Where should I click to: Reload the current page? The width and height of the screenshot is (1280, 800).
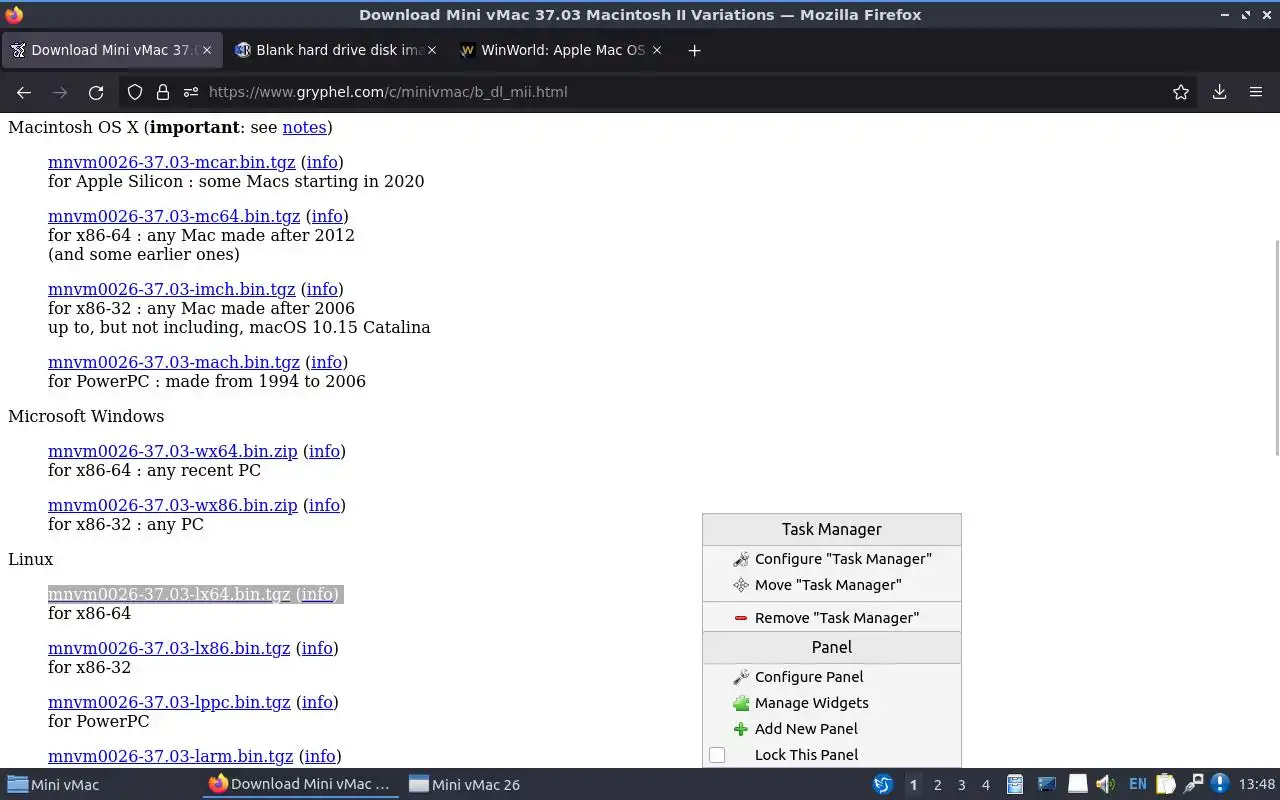(x=96, y=92)
